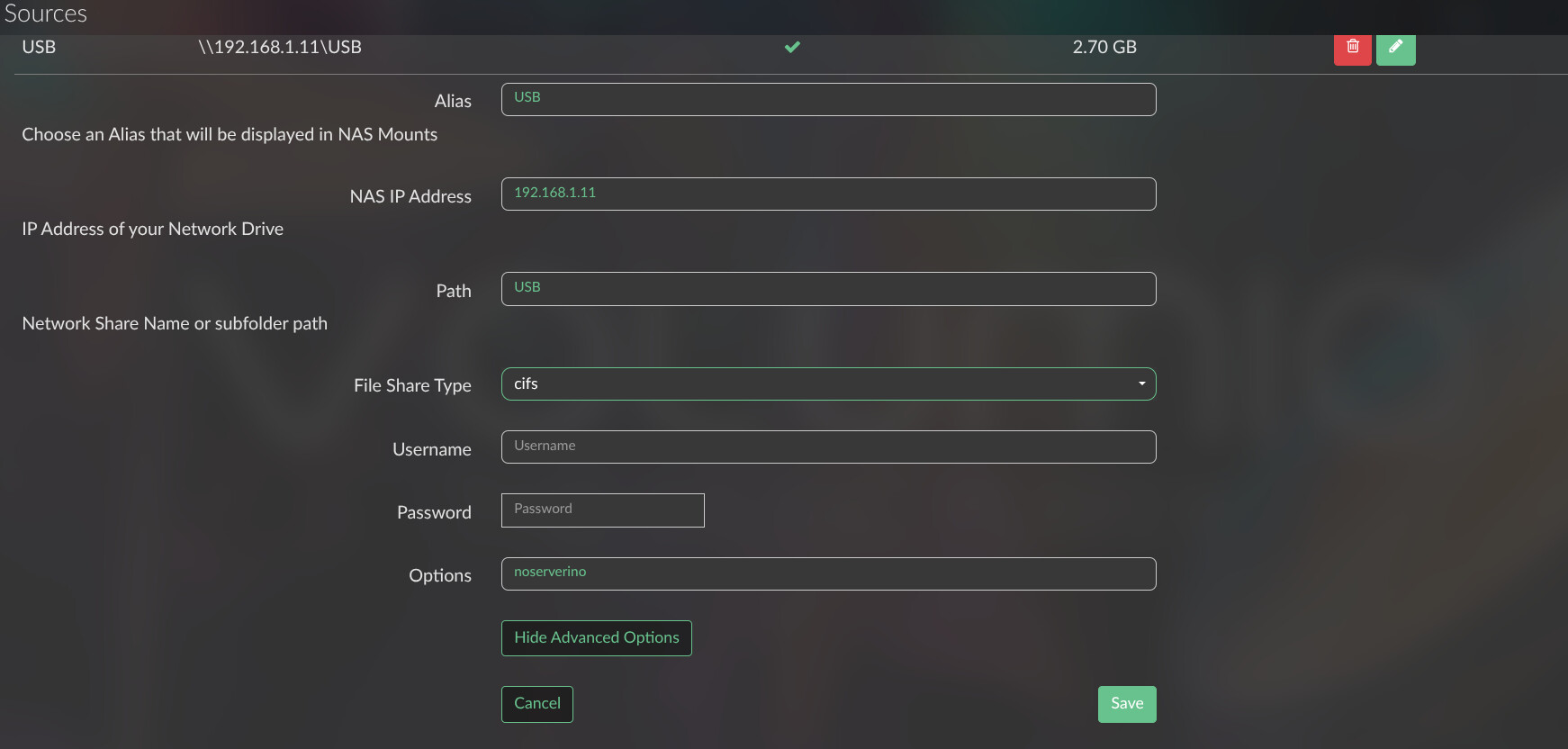Click the Alias input field
This screenshot has width=1568, height=749.
click(x=828, y=99)
